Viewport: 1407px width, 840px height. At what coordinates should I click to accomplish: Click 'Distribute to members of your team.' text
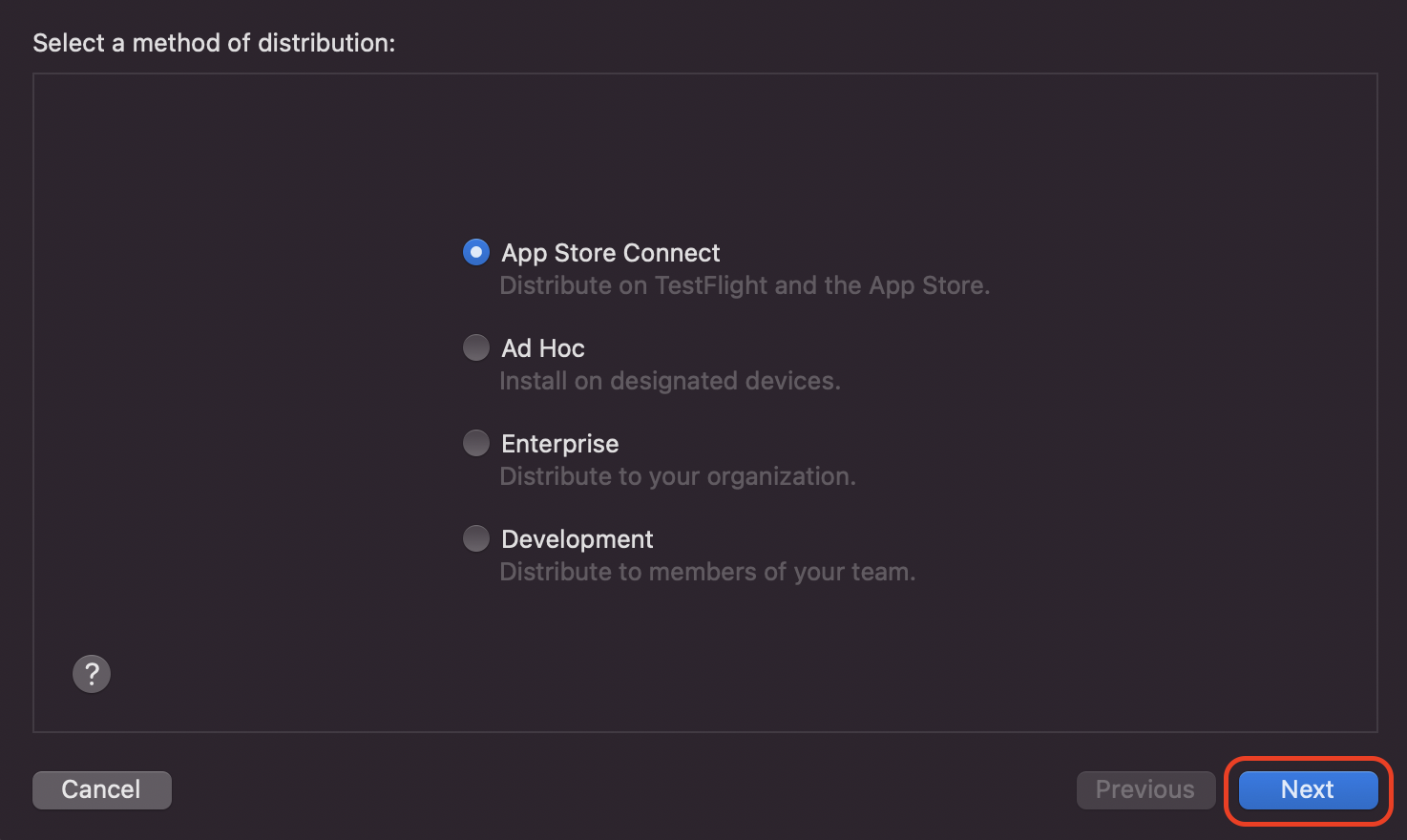[x=707, y=572]
